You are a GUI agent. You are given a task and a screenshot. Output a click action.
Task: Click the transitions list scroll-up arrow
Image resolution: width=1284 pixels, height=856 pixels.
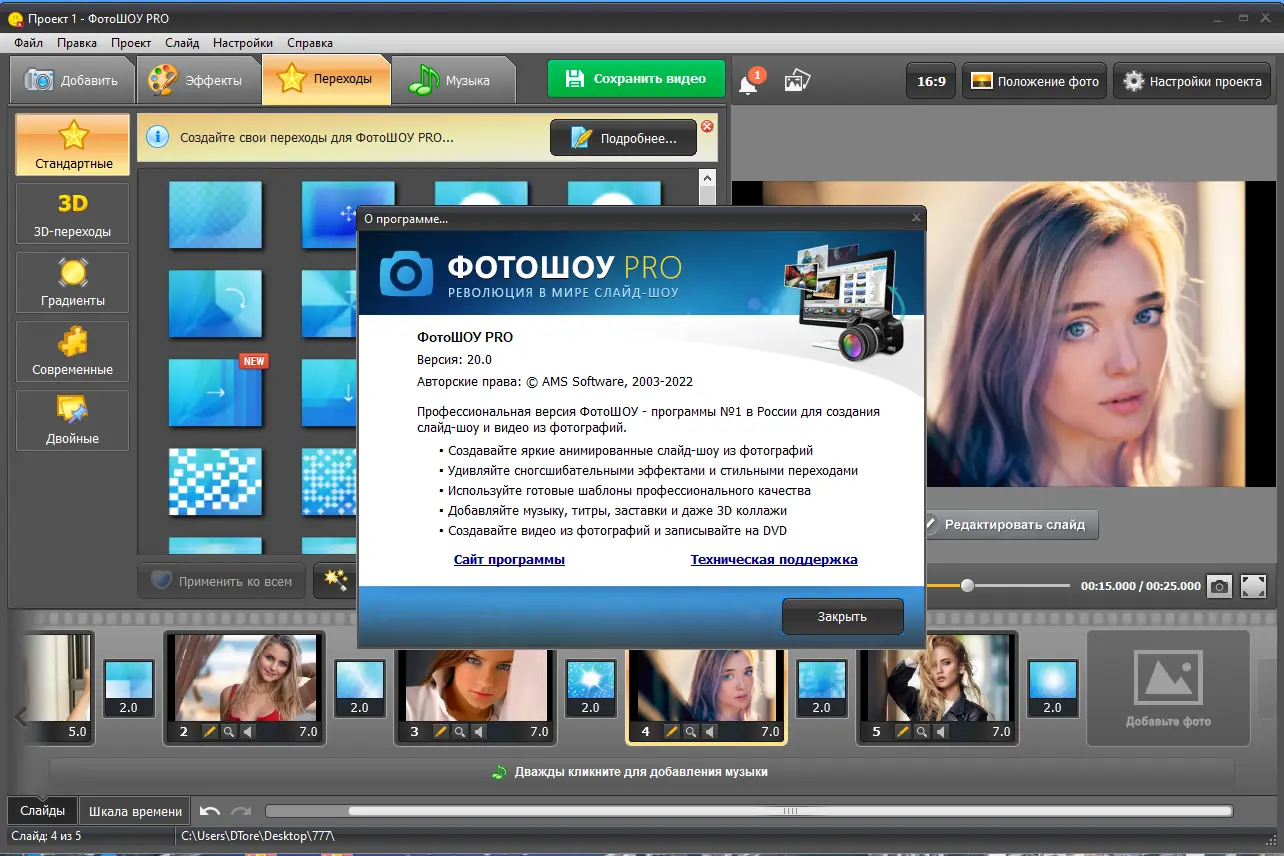707,178
